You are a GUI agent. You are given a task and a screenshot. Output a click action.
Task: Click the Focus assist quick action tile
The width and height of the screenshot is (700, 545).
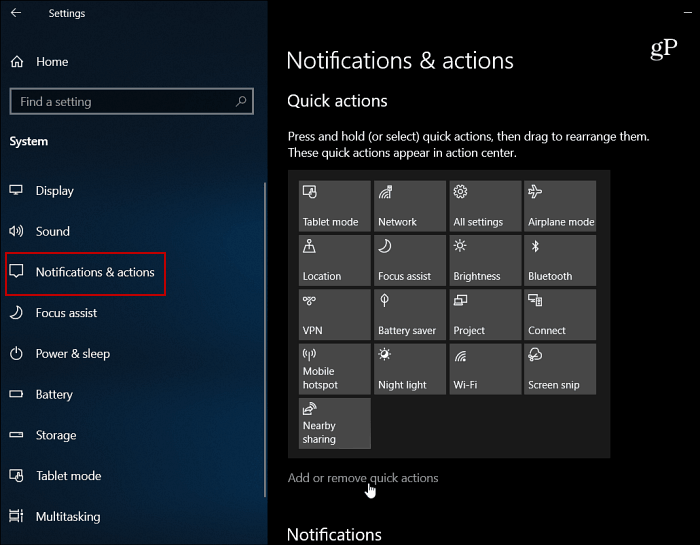point(410,261)
